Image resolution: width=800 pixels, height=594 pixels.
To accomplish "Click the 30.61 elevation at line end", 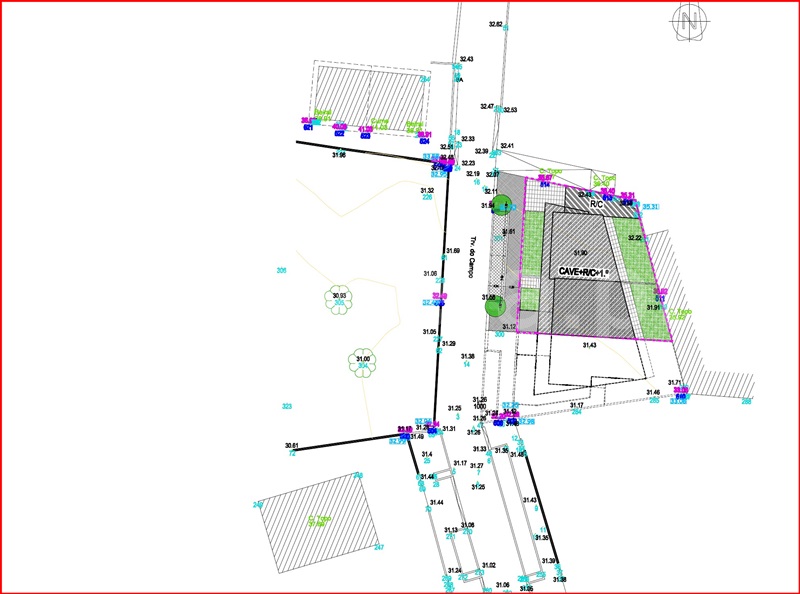I will pyautogui.click(x=292, y=446).
